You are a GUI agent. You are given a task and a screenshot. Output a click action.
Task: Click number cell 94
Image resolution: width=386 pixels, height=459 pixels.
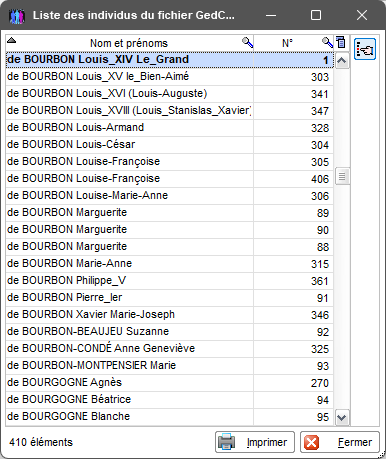coord(294,400)
